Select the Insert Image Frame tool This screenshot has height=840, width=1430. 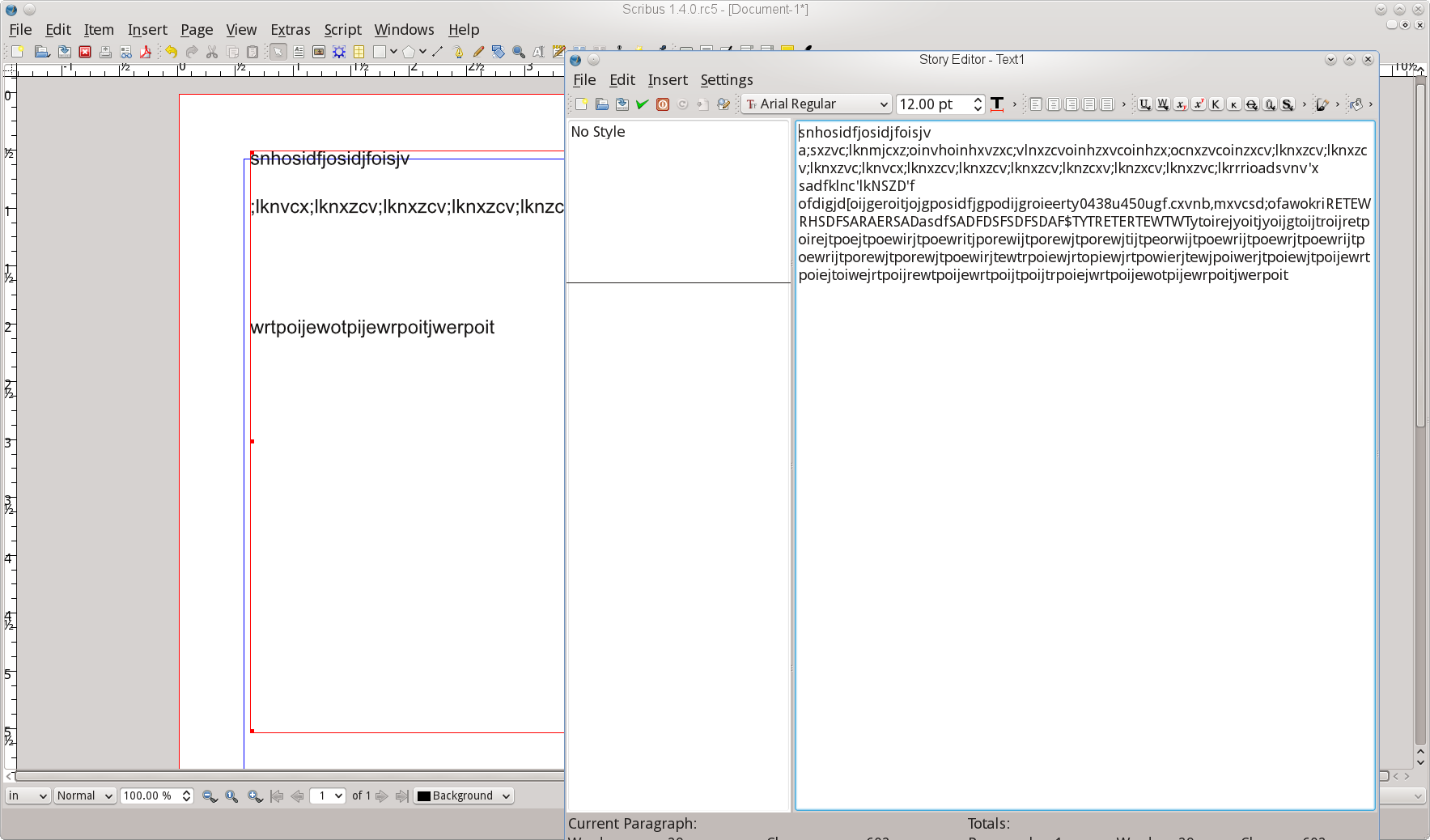pyautogui.click(x=319, y=52)
